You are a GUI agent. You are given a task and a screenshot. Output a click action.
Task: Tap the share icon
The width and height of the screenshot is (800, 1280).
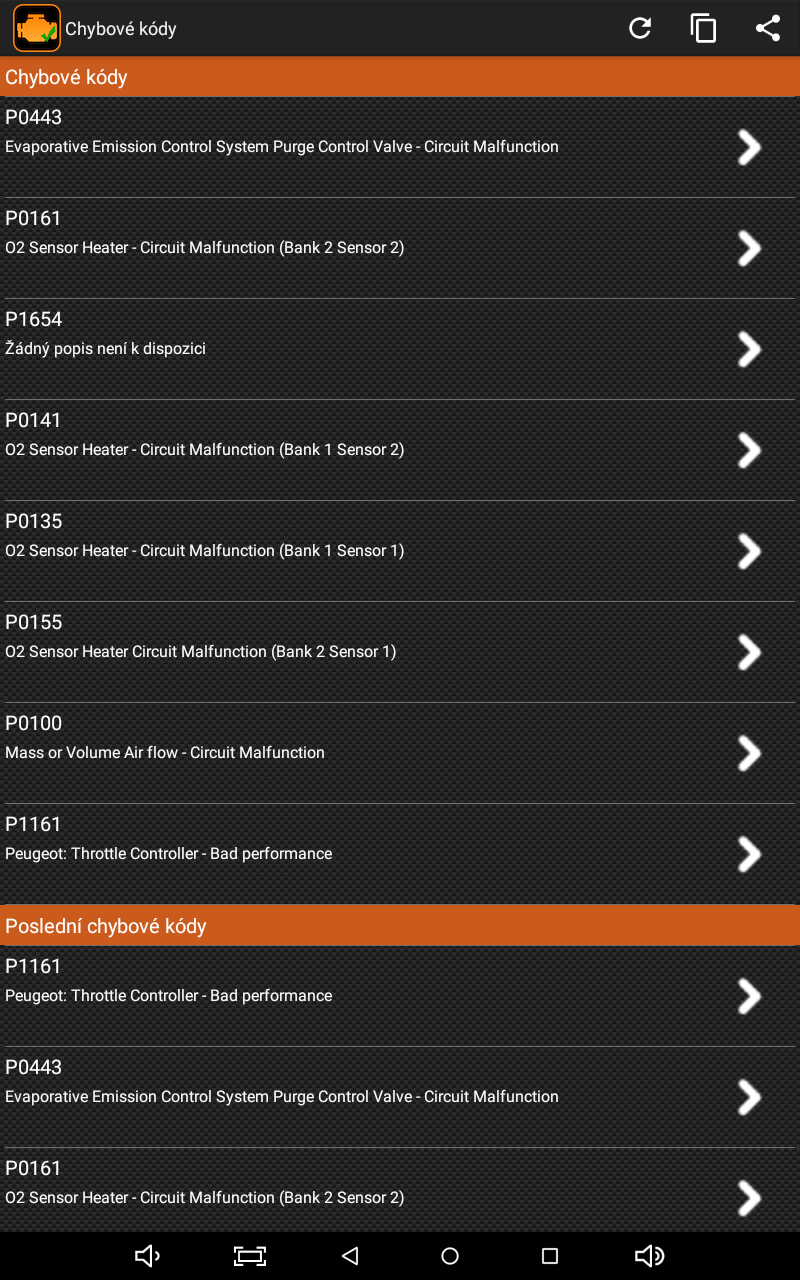[x=768, y=28]
